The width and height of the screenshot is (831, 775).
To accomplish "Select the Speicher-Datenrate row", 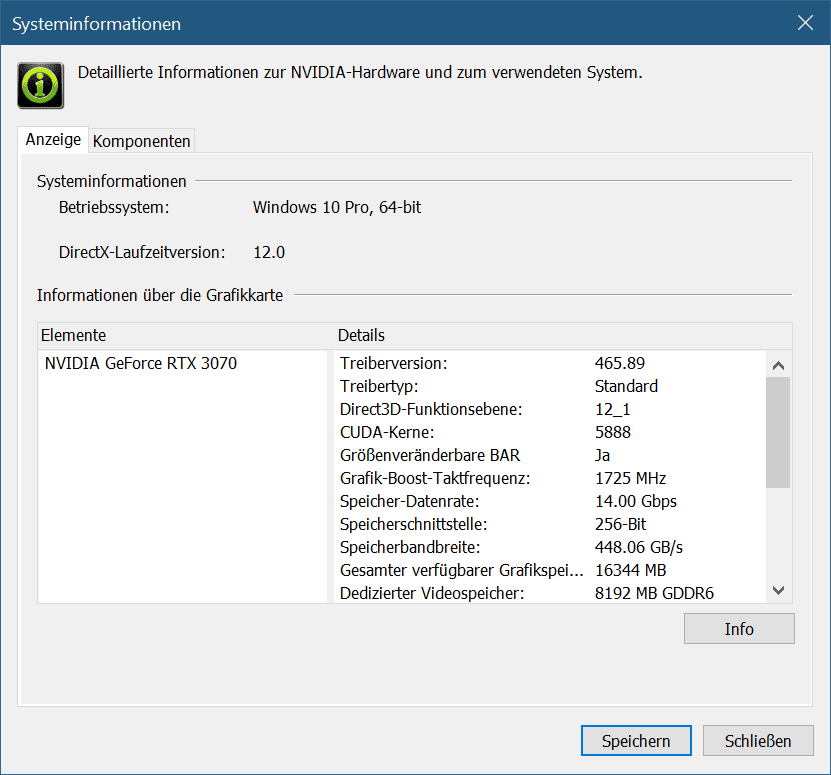I will coord(550,501).
